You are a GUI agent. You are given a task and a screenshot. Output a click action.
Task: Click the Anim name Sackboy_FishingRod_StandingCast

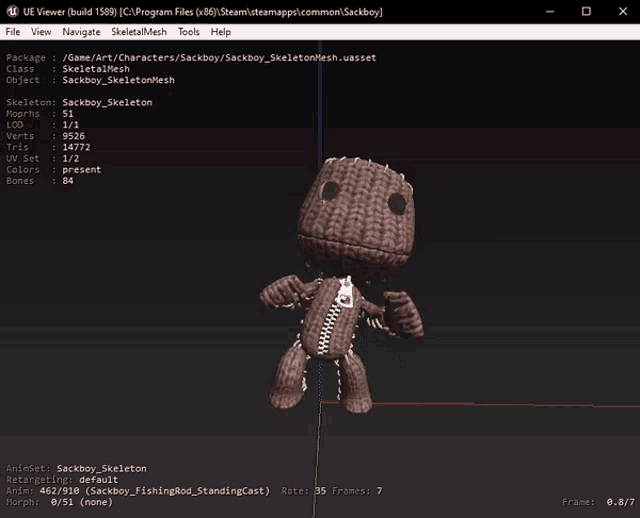tap(178, 491)
